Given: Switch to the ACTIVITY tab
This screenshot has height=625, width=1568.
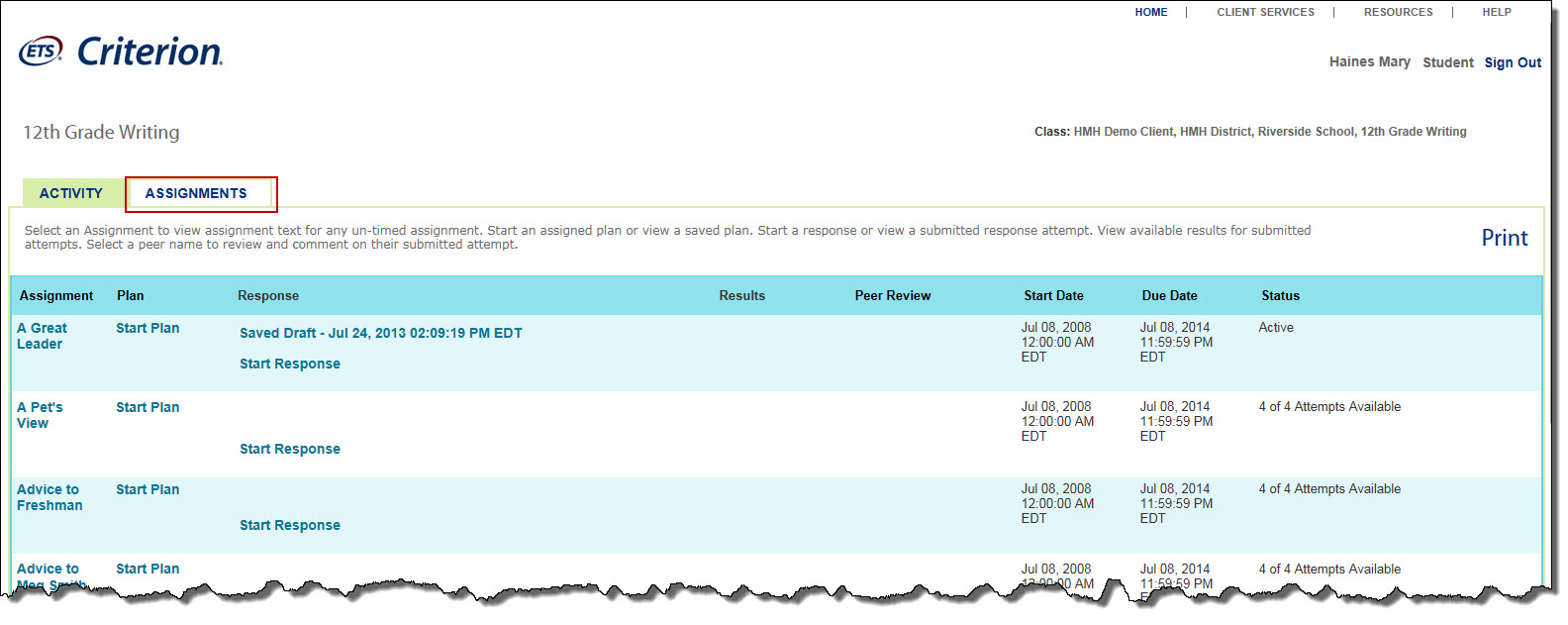Looking at the screenshot, I should tap(71, 193).
